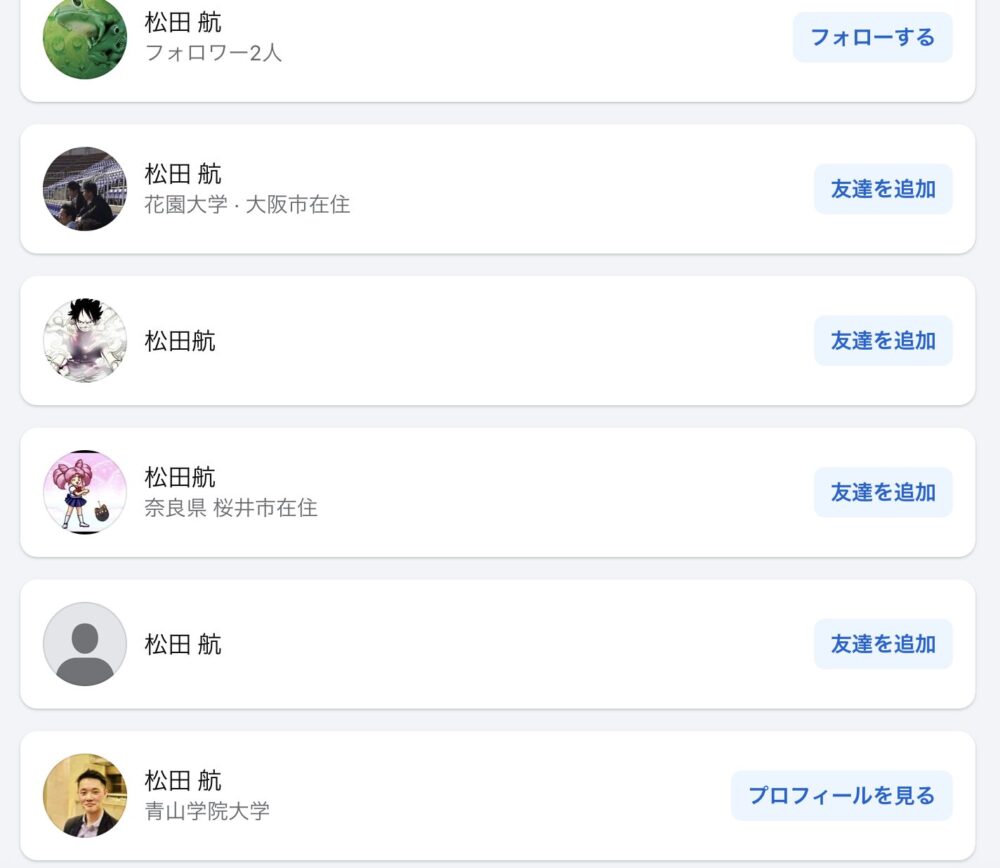Add friend next to manga avatar 松田航
1000x868 pixels.
point(883,341)
